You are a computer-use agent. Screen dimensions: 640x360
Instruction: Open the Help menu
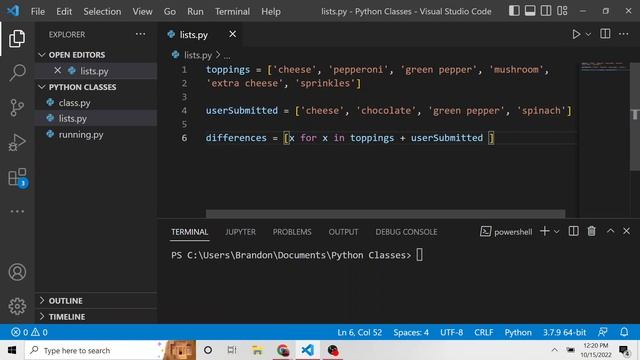(x=271, y=11)
